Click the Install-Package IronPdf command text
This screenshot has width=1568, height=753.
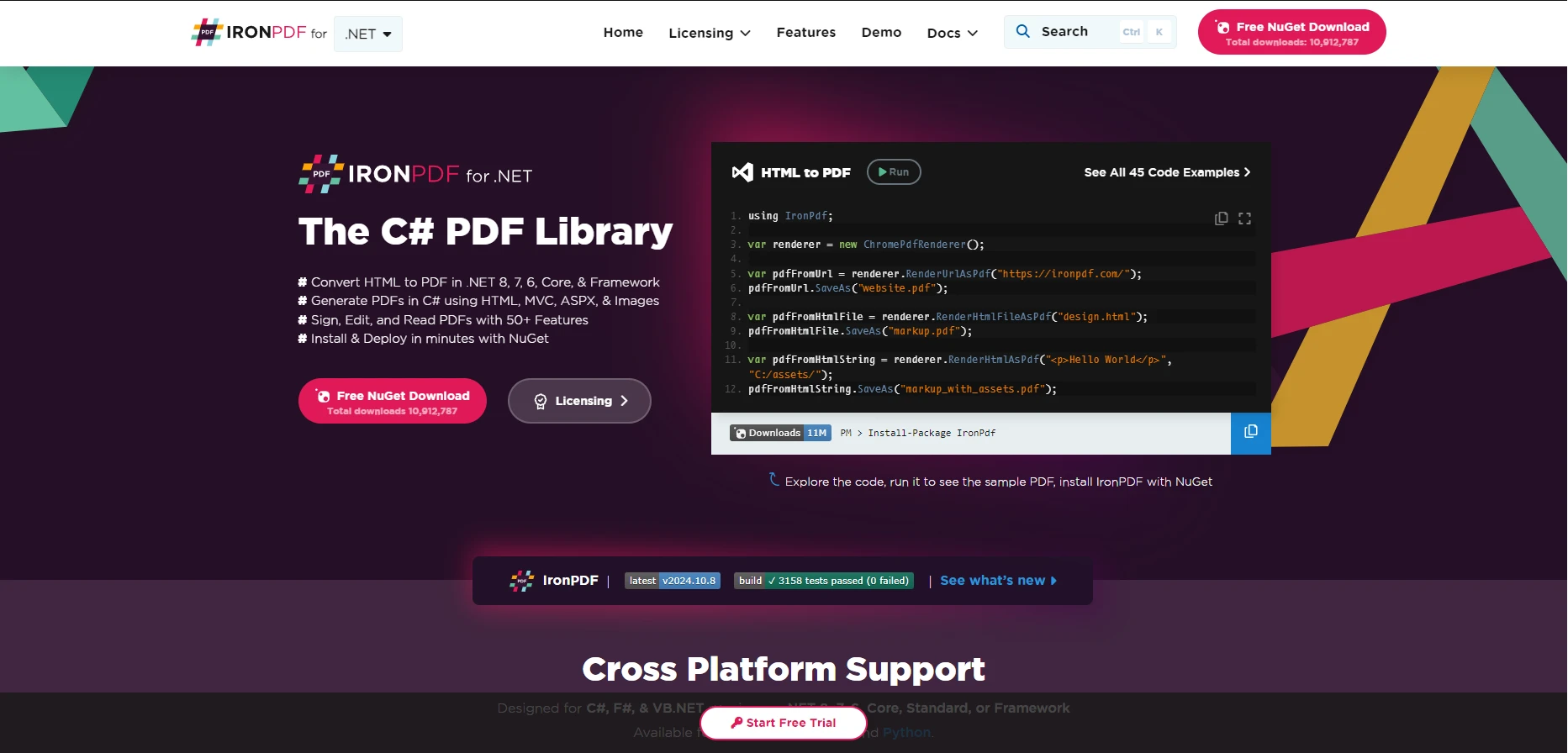pyautogui.click(x=932, y=434)
